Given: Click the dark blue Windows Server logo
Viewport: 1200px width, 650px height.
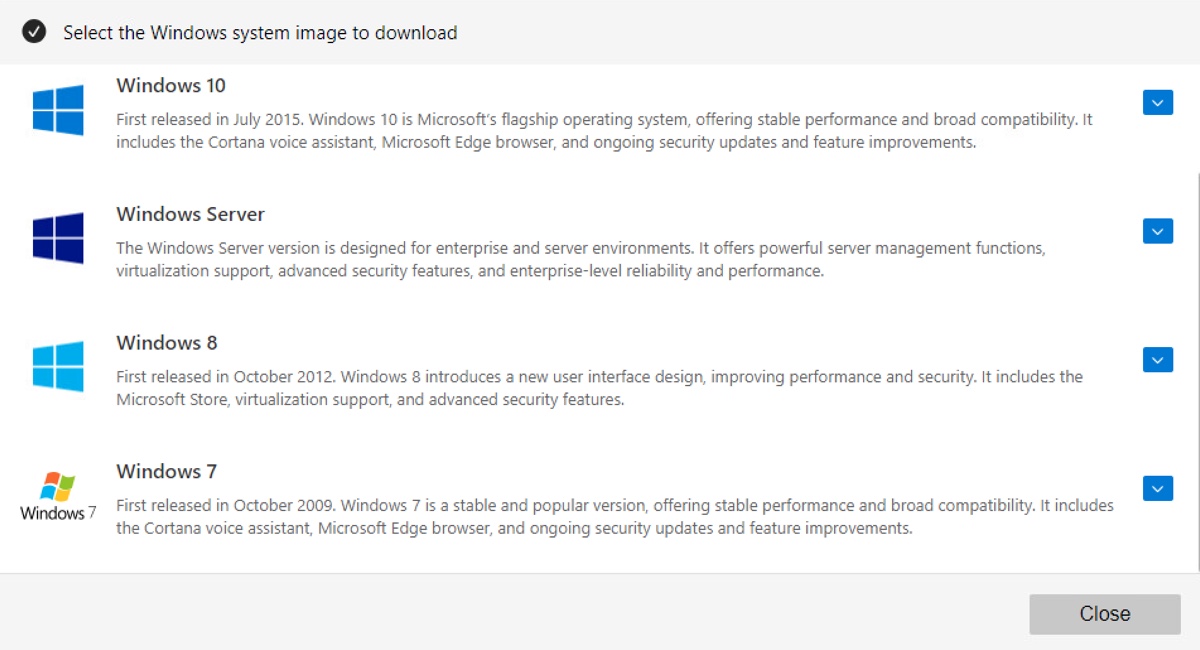Looking at the screenshot, I should pos(57,237).
